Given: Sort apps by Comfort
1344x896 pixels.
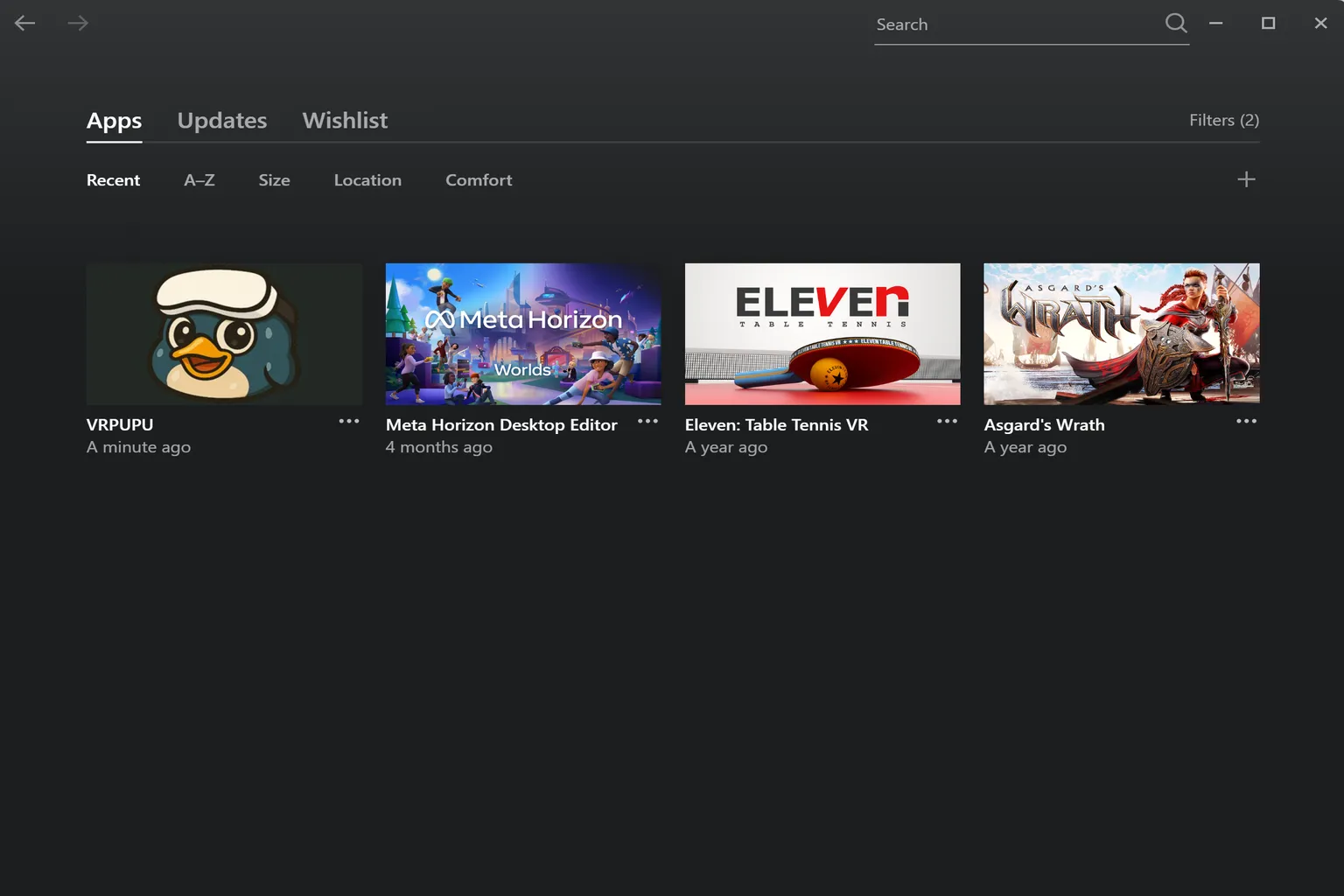Looking at the screenshot, I should point(479,180).
